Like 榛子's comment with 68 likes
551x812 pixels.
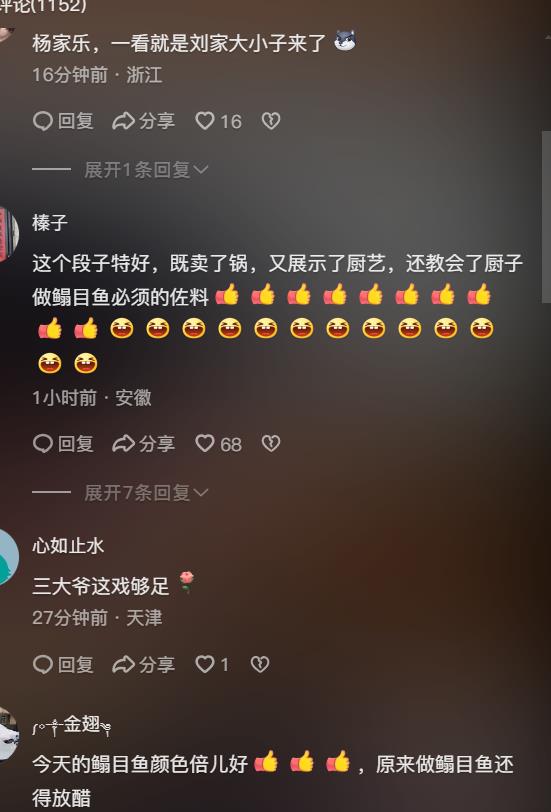click(218, 444)
